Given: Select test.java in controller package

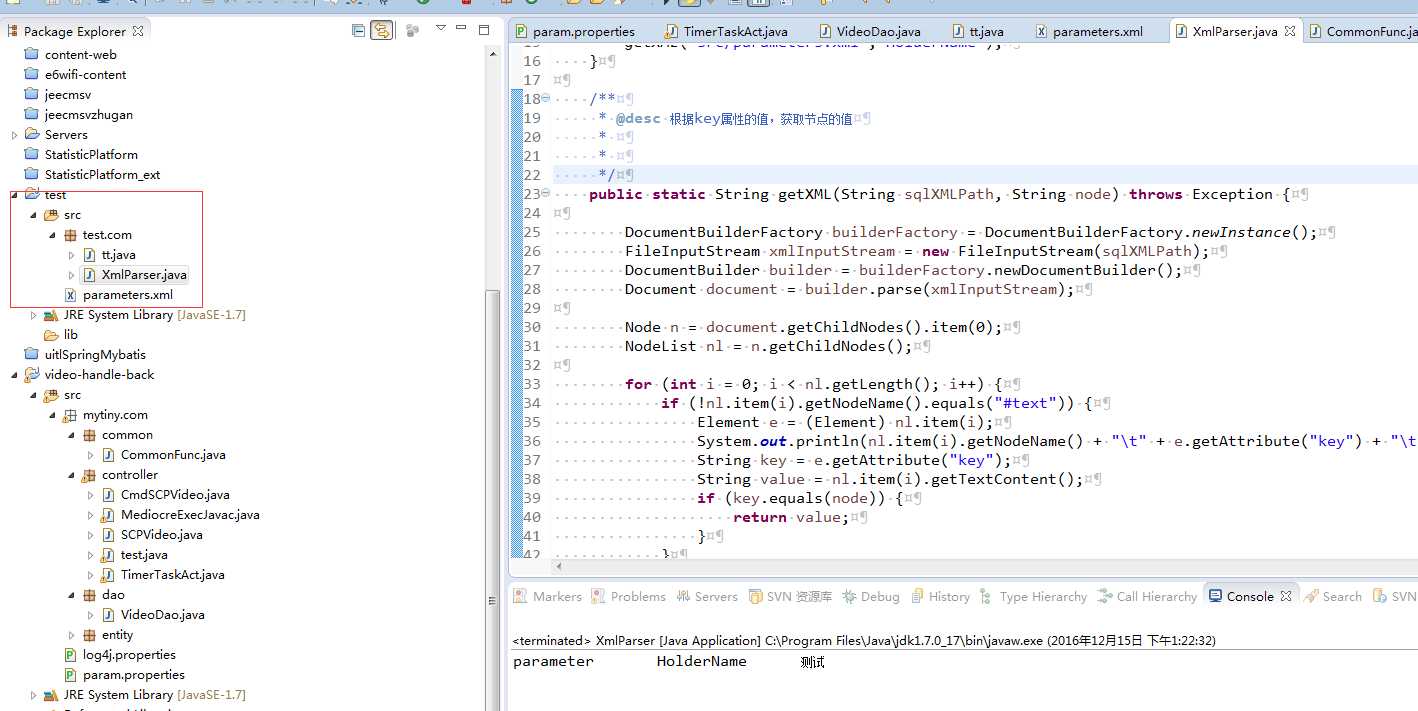Looking at the screenshot, I should pos(144,555).
